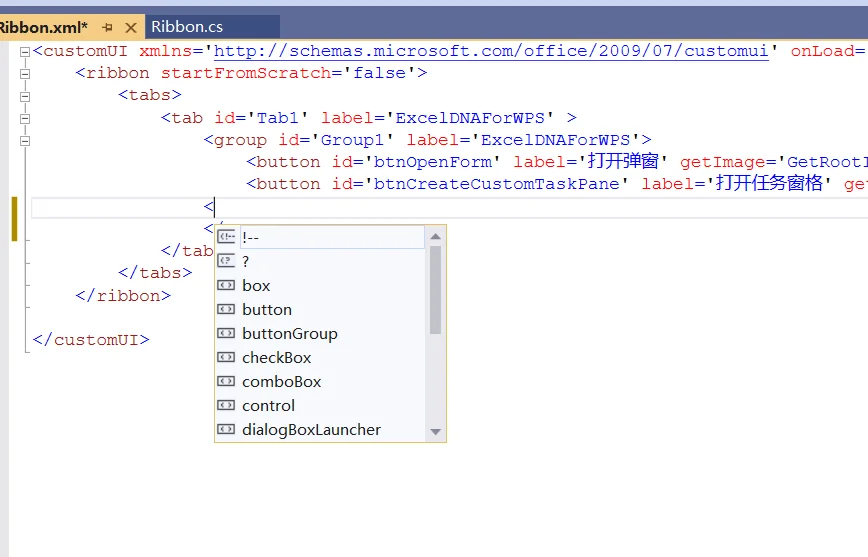Click the comment icon beside !--
The width and height of the screenshot is (868, 557).
[226, 236]
